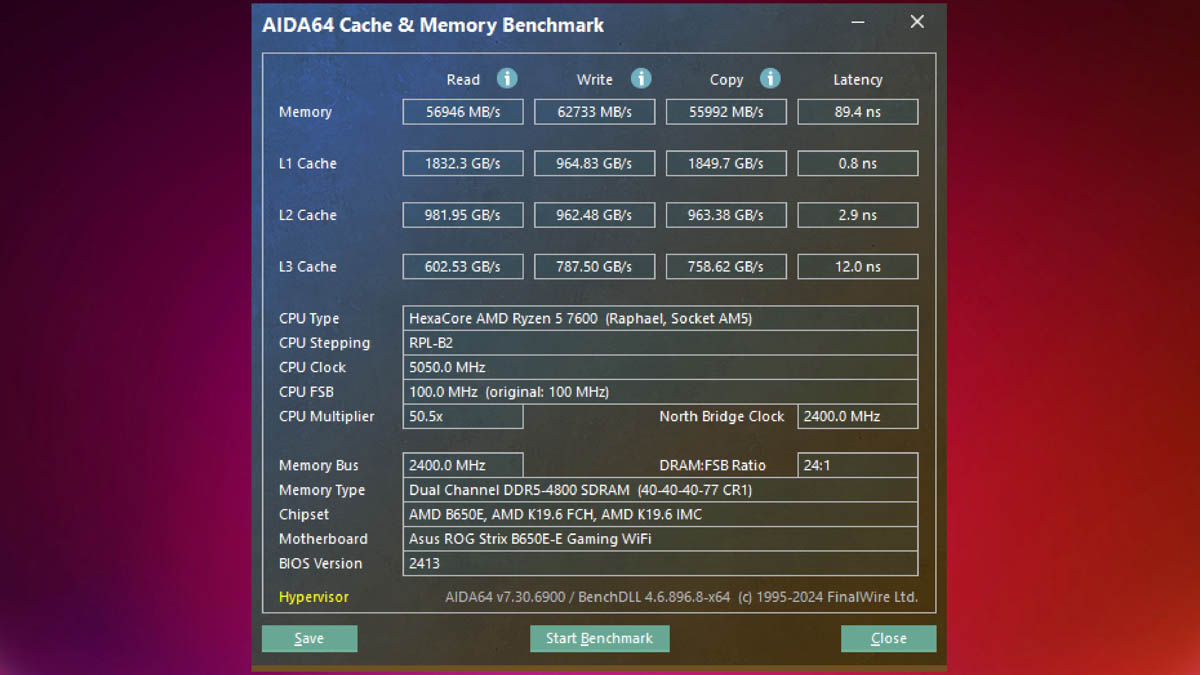Click the North Bridge Clock label
The height and width of the screenshot is (675, 1200).
click(722, 416)
